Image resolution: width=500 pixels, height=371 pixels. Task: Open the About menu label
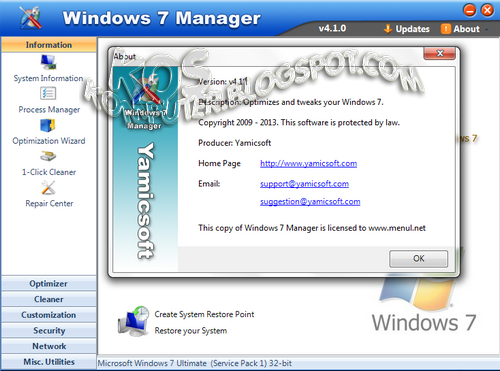pos(466,29)
